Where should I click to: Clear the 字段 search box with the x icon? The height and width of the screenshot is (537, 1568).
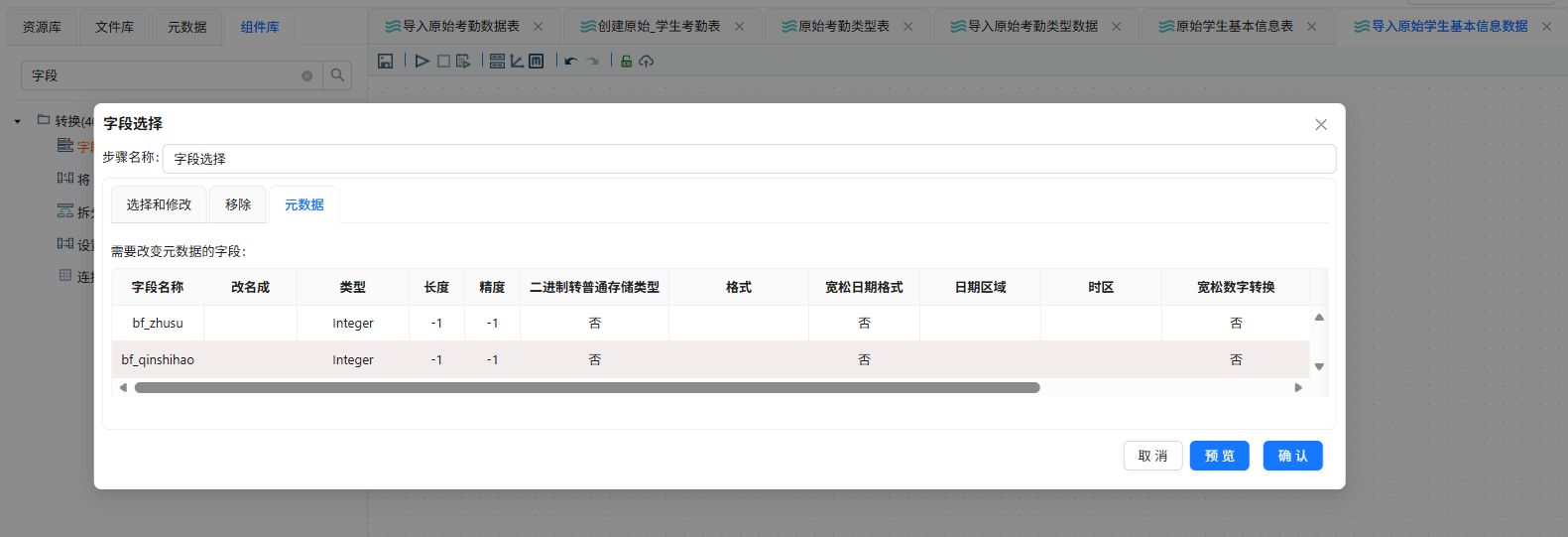click(306, 75)
